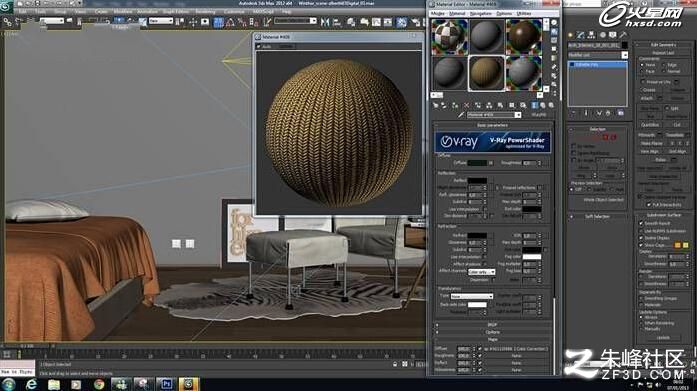
Task: Expand the BRDF rollout
Action: (x=493, y=325)
